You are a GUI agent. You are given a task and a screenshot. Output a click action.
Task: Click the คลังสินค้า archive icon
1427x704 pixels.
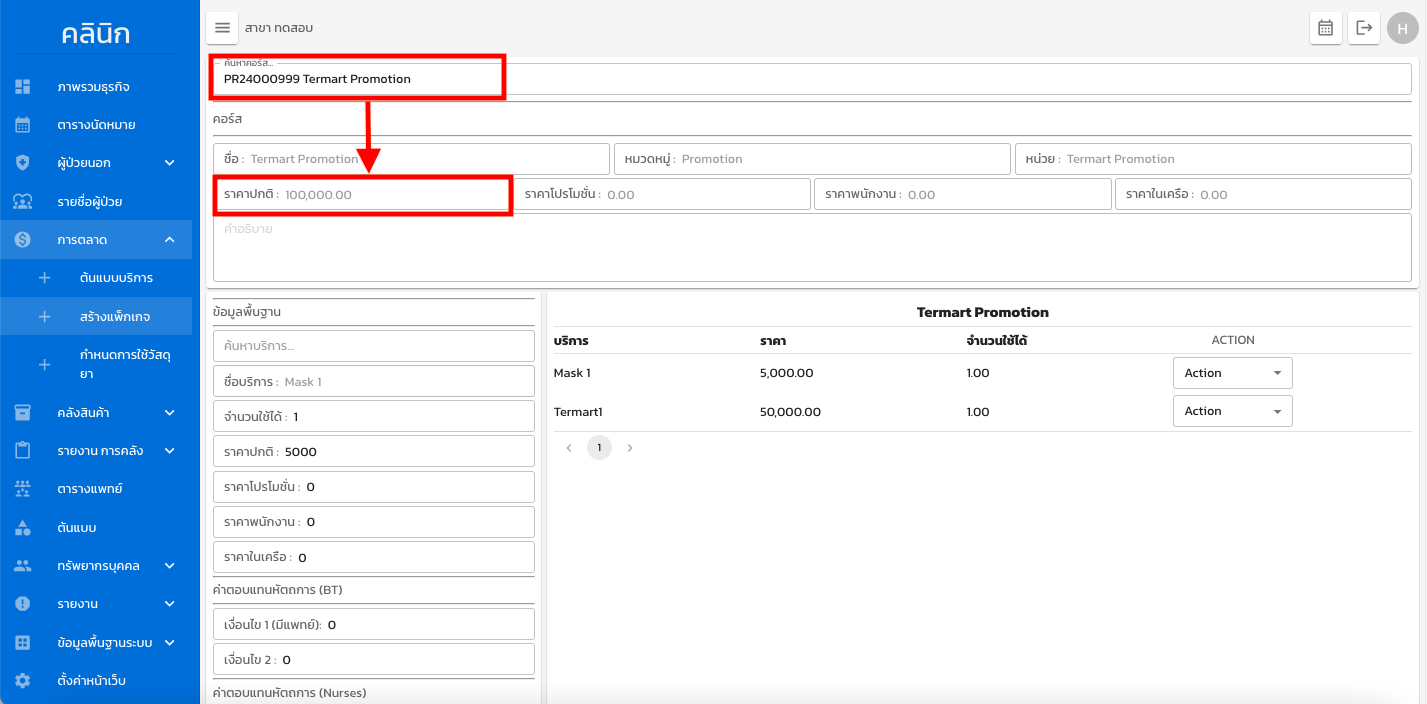pos(23,412)
